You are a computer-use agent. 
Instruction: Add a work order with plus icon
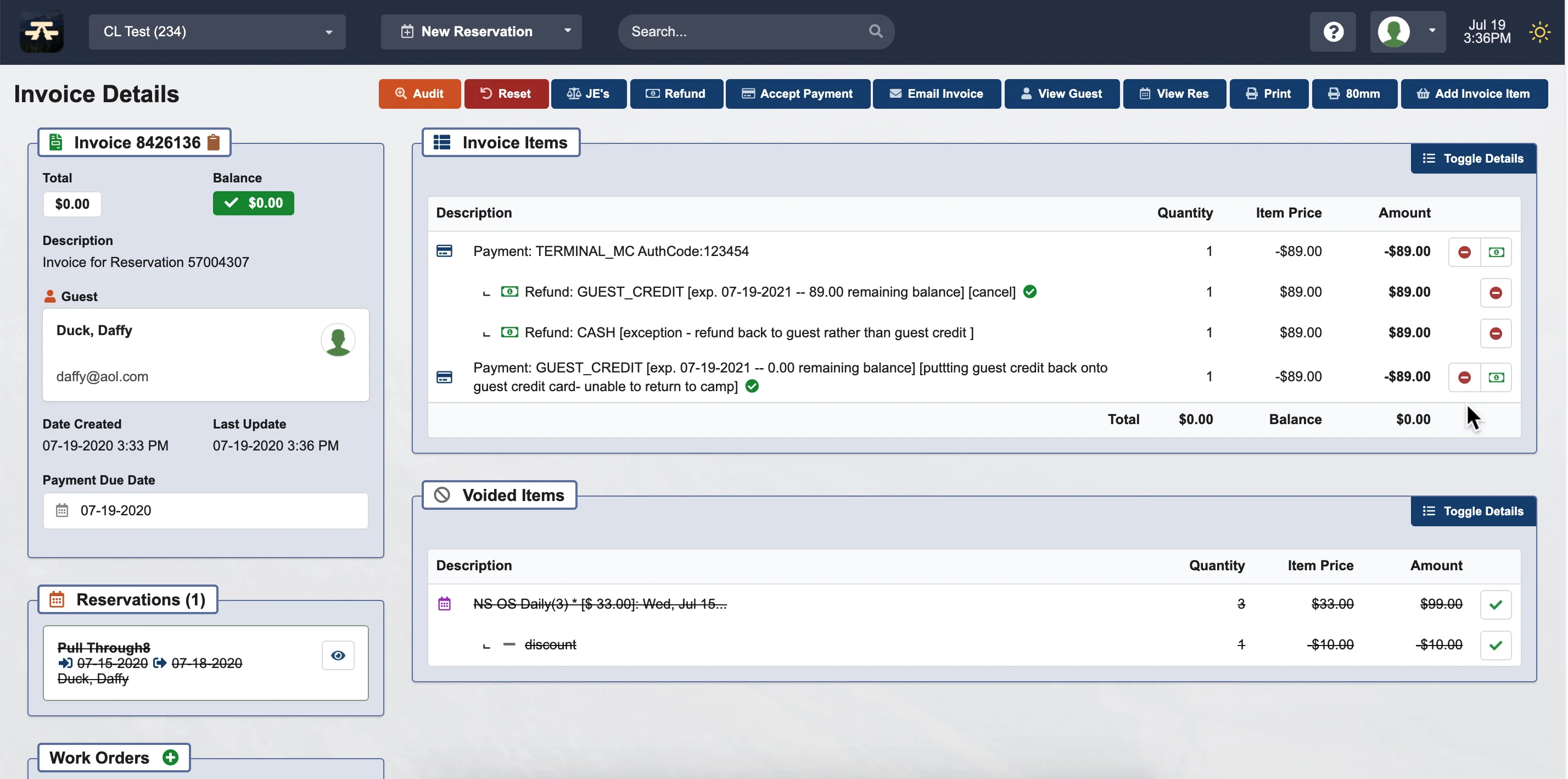[x=170, y=757]
